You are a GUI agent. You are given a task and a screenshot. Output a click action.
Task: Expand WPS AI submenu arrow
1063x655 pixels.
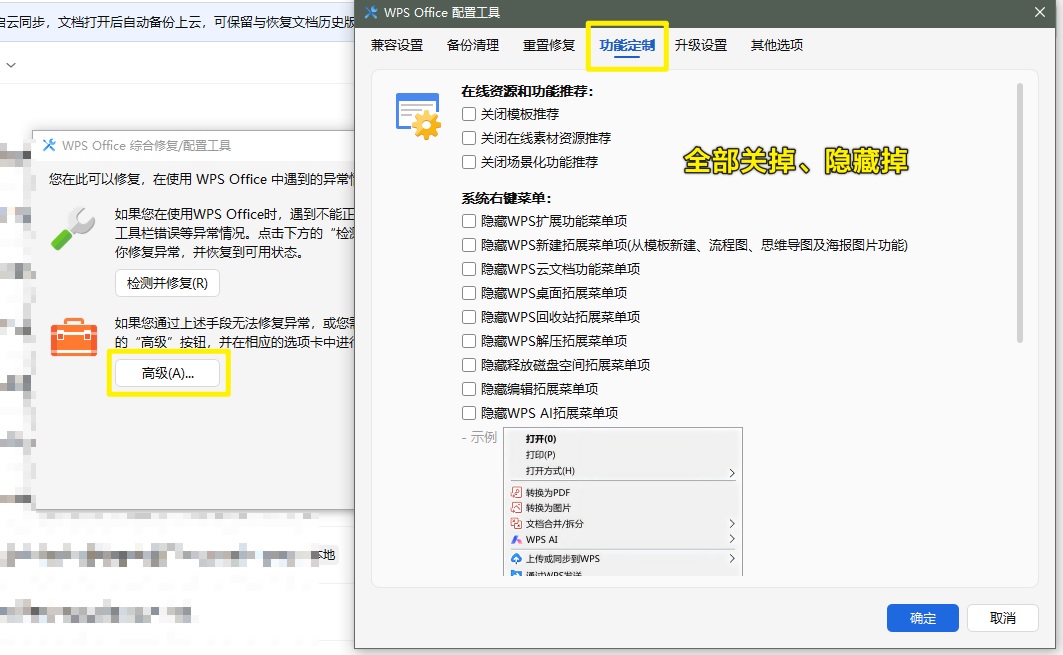click(x=731, y=539)
